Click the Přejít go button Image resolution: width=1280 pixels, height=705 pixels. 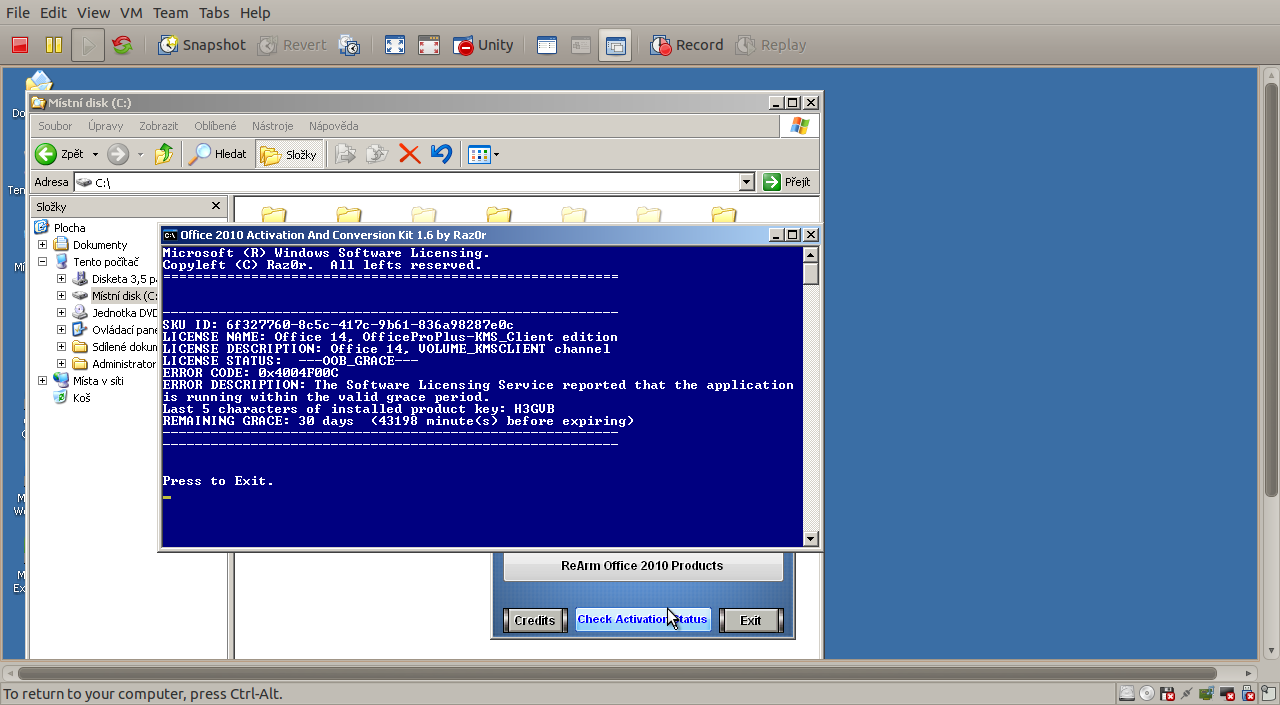click(x=788, y=182)
